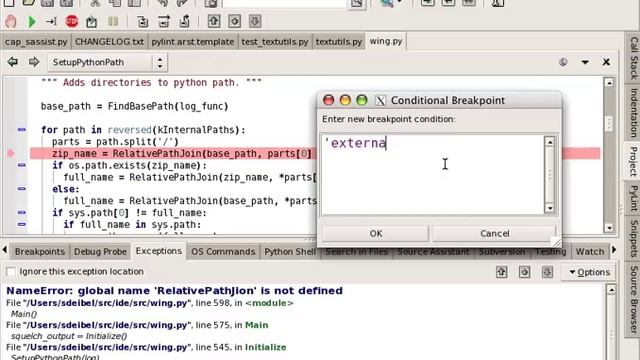Start or continue debugging with green arrow
The width and height of the screenshot is (640, 360).
click(32, 21)
